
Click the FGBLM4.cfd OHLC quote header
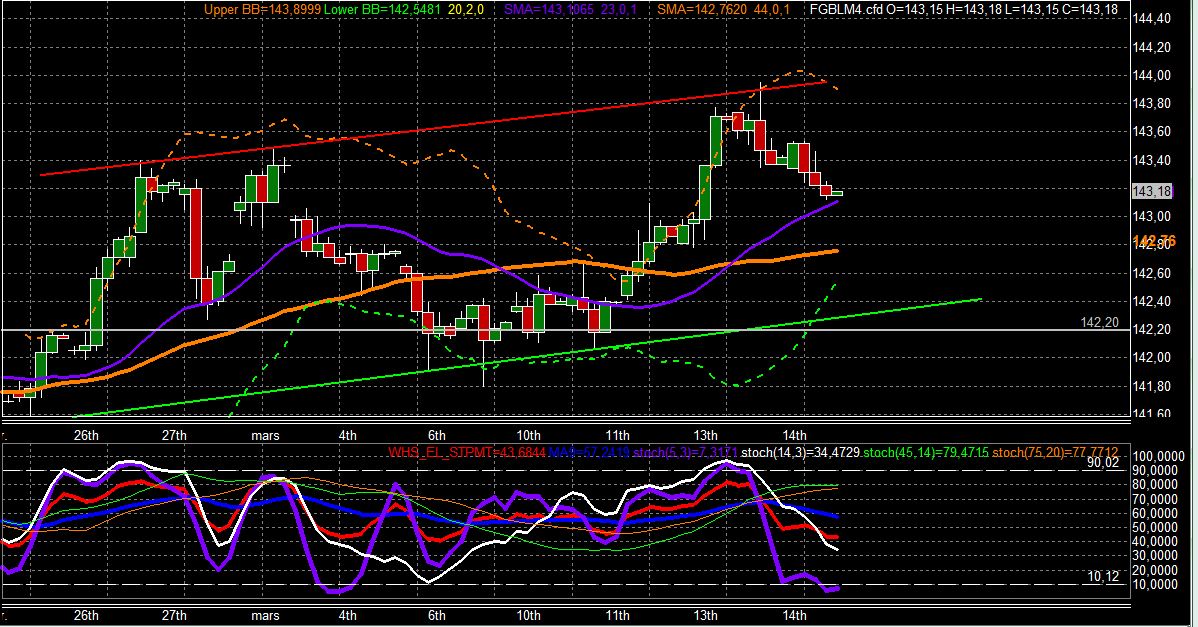tap(963, 10)
